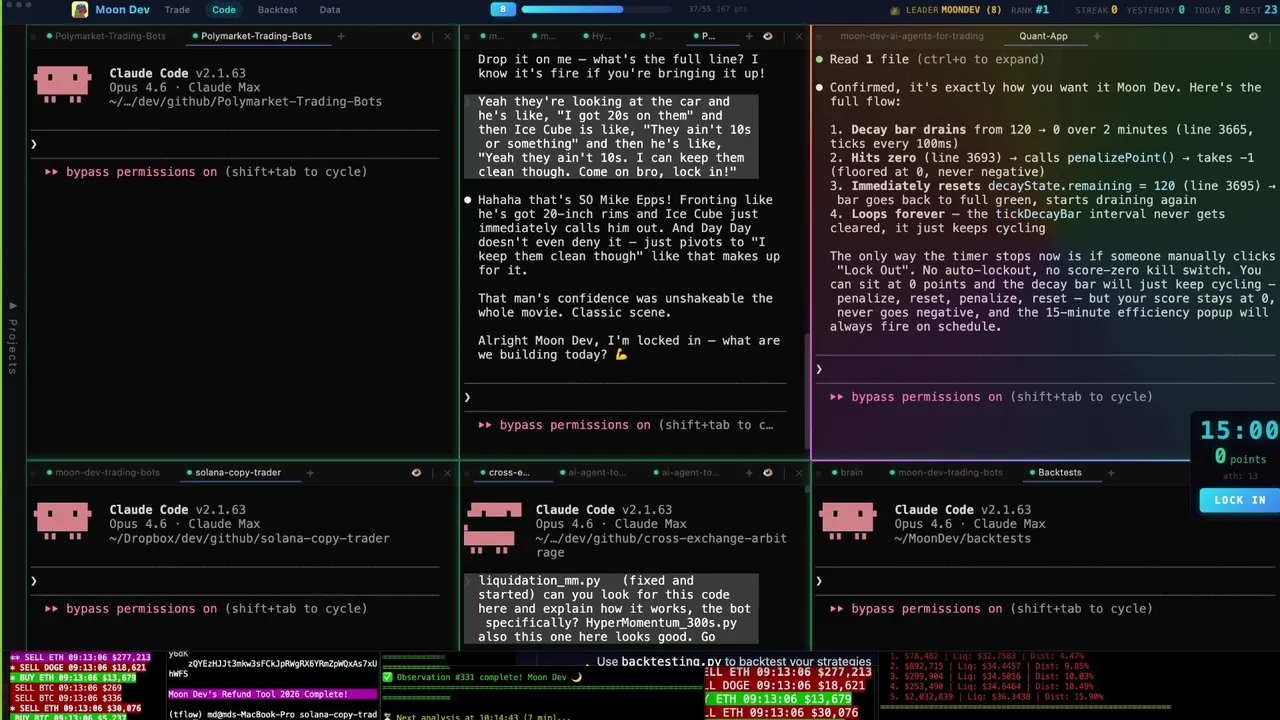Click prompt input in solana-copy-trader pane
1280x720 pixels.
coord(234,581)
